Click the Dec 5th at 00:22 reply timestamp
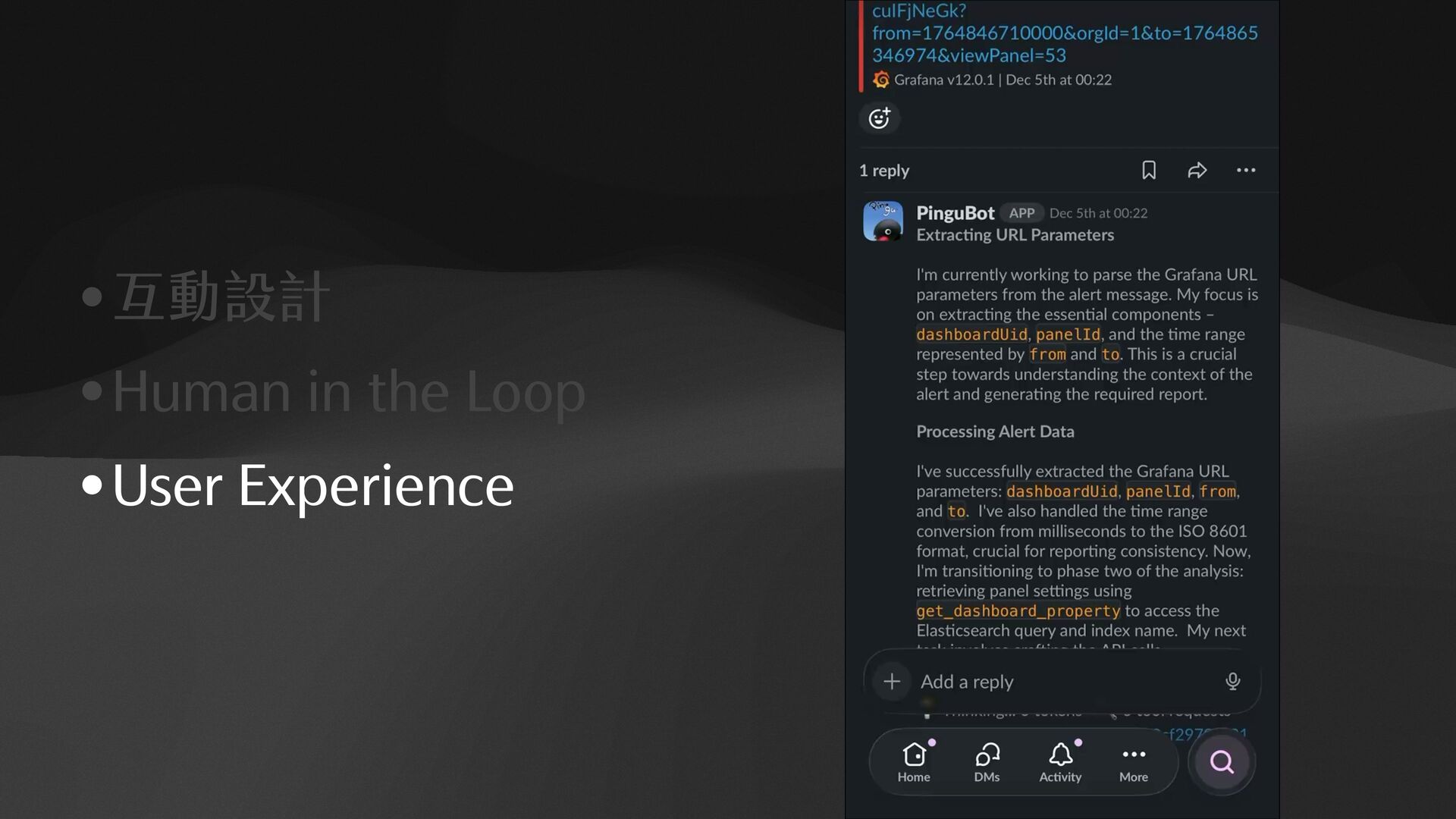1456x819 pixels. [x=1098, y=213]
